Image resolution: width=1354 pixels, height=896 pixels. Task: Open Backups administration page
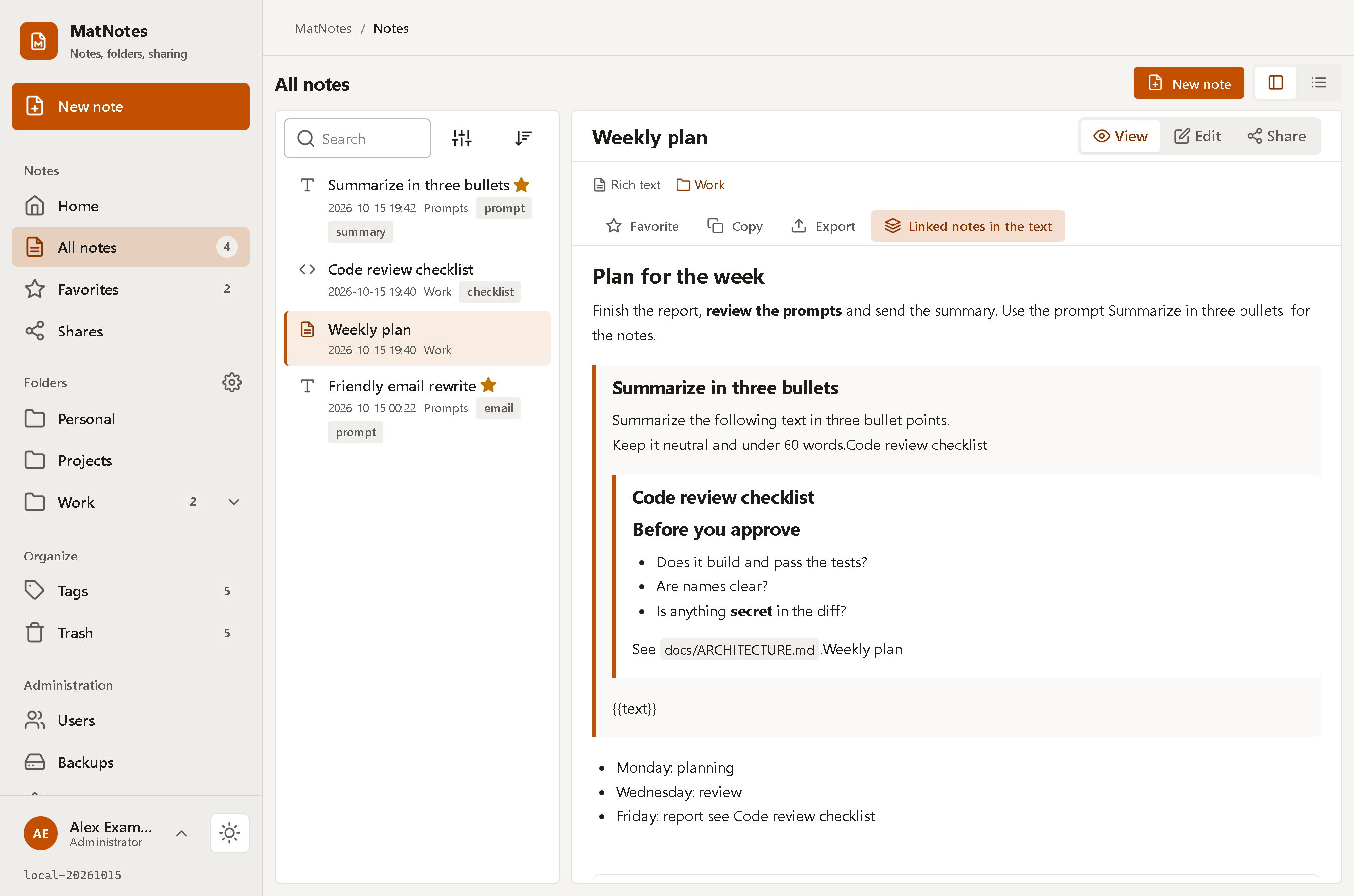131,762
